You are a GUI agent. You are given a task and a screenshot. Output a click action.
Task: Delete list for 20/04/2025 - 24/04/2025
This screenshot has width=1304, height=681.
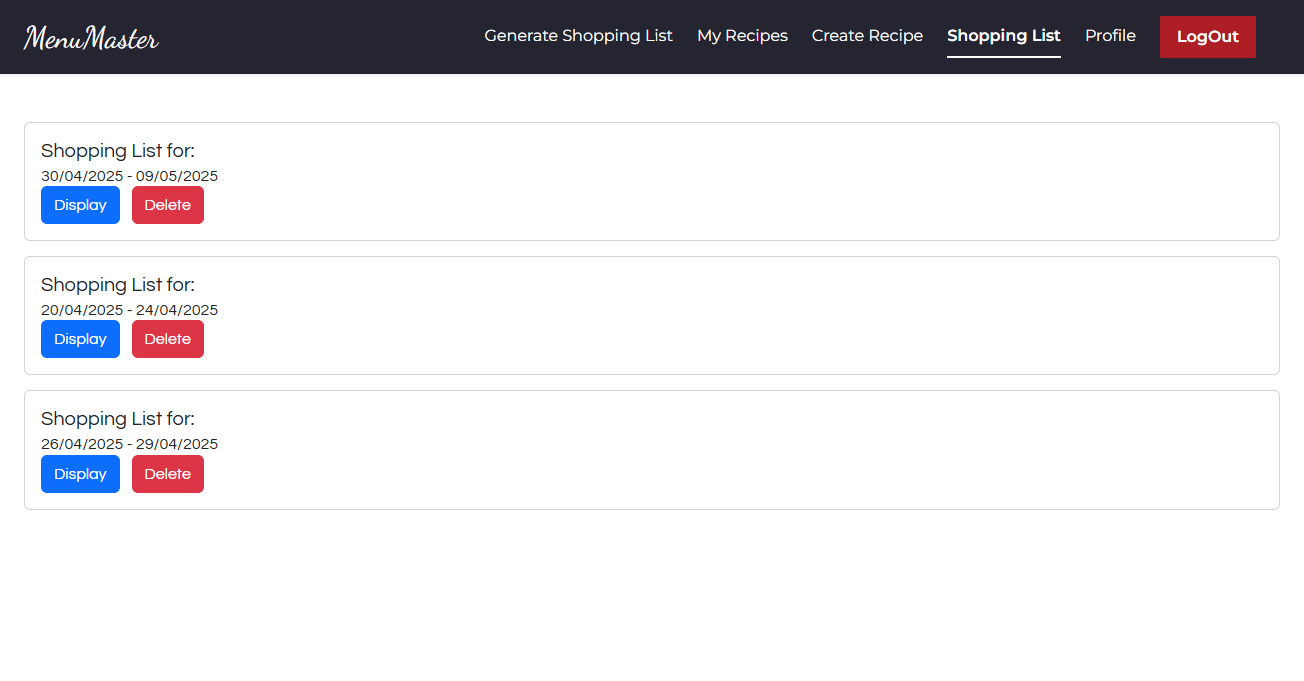168,339
